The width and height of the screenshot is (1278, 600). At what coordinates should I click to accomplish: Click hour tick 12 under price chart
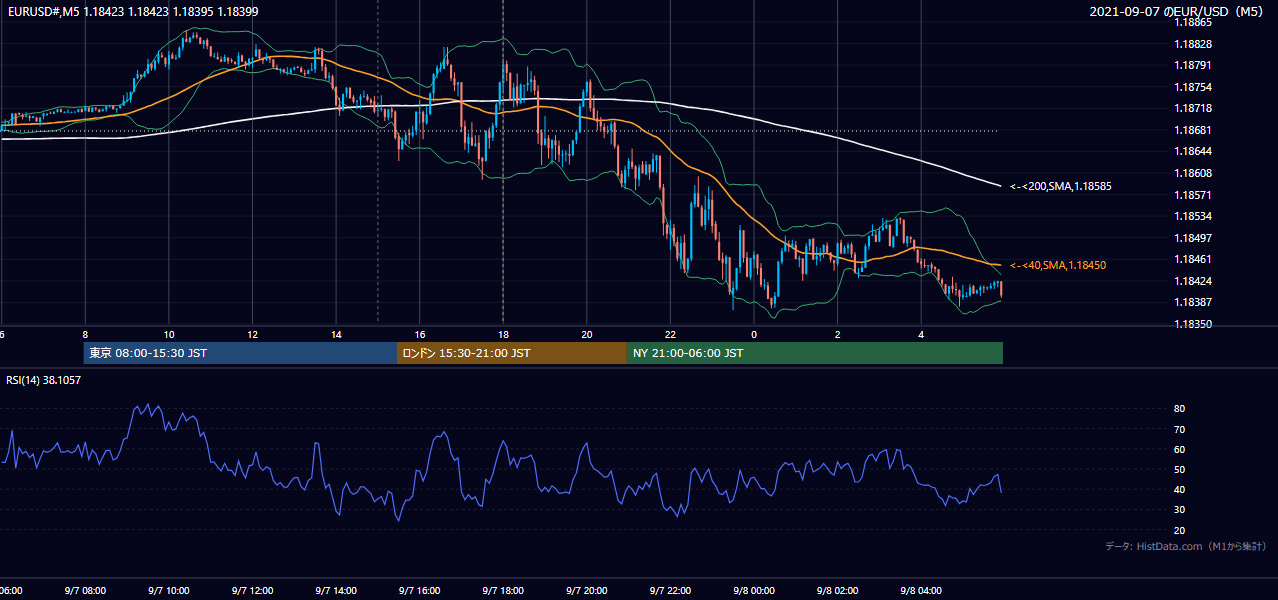(x=253, y=335)
